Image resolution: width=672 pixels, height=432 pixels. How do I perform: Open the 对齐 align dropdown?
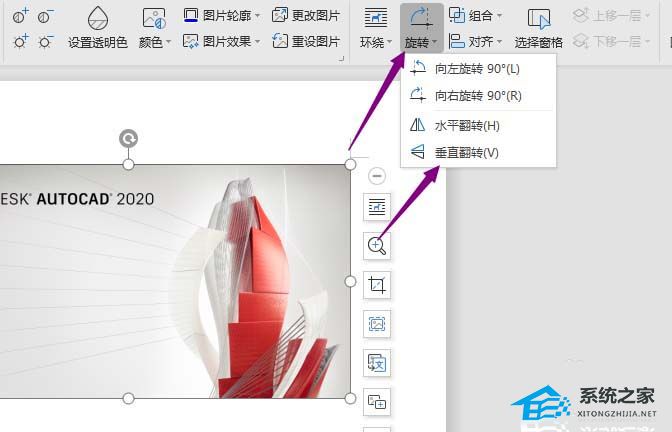click(x=475, y=41)
